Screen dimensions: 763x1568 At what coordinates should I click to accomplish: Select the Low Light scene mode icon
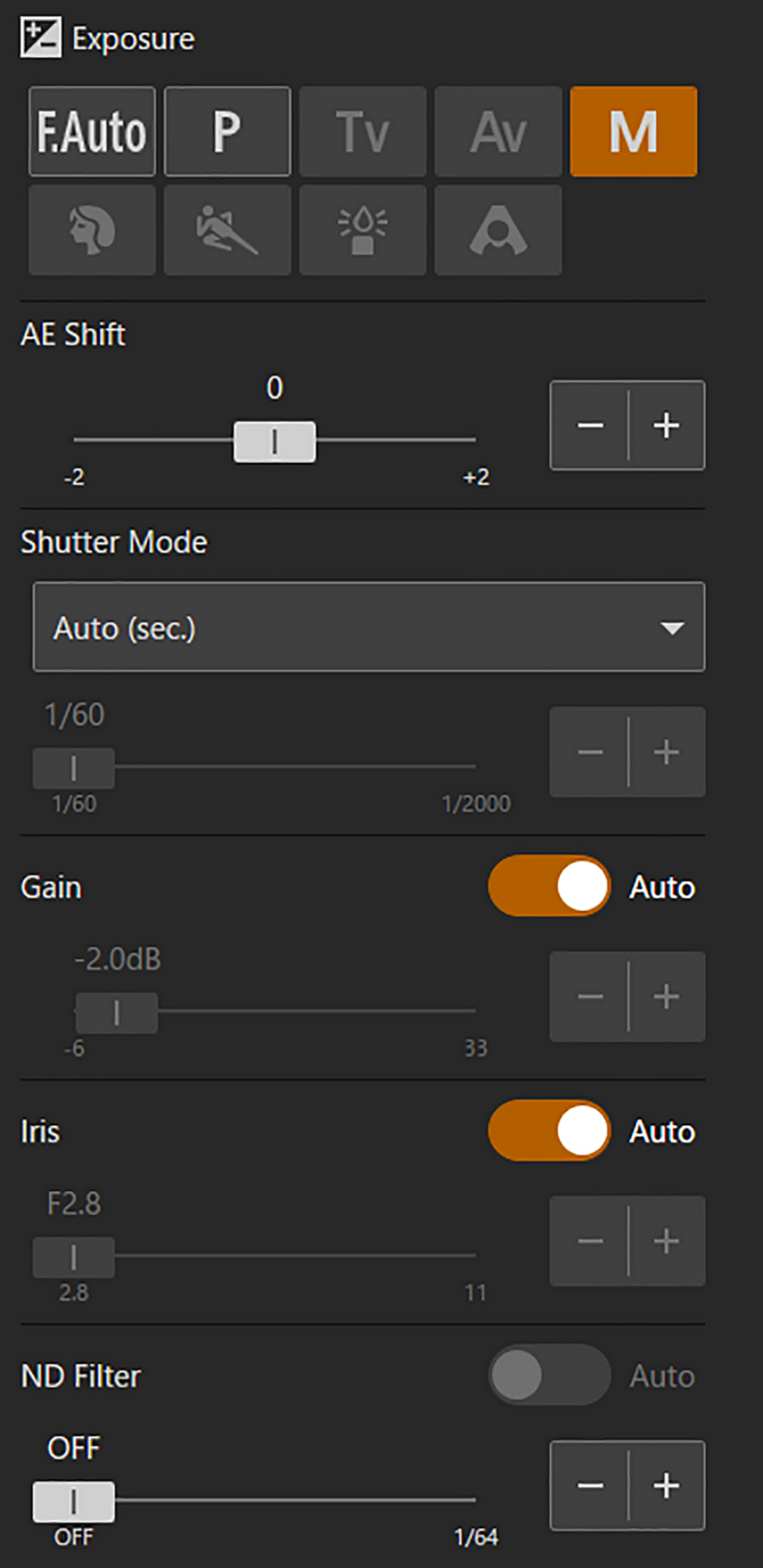[x=362, y=231]
